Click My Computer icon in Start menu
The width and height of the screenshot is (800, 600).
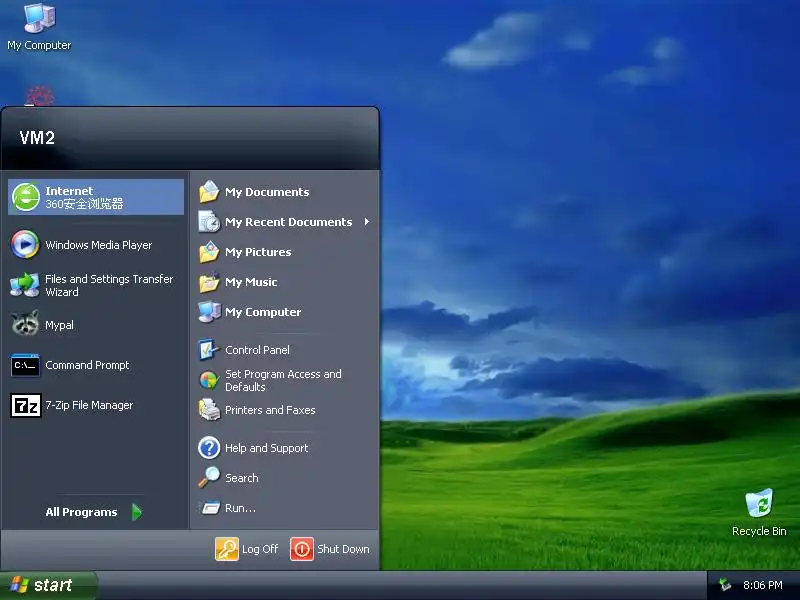pyautogui.click(x=209, y=312)
